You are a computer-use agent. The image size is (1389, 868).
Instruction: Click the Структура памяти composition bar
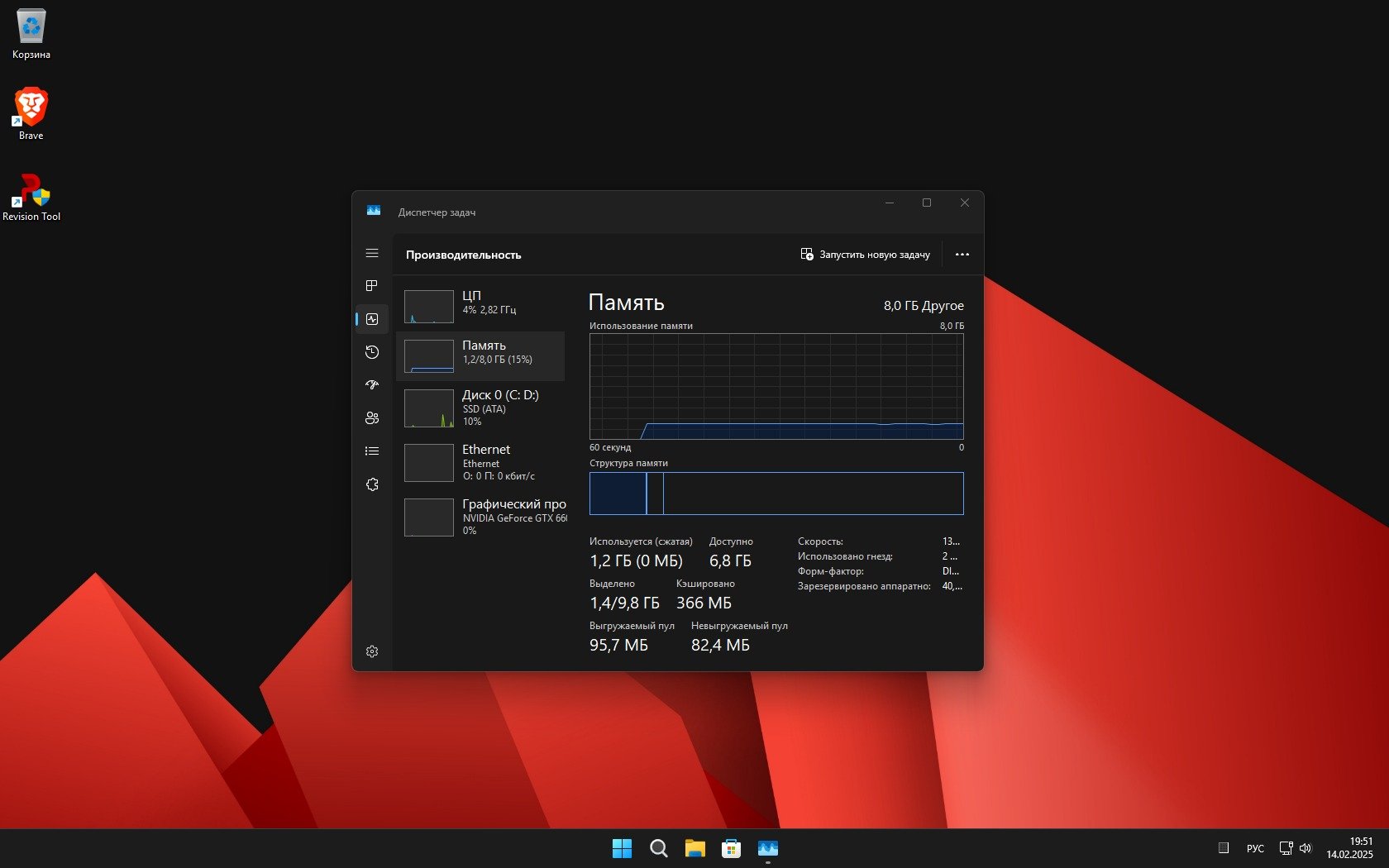pyautogui.click(x=776, y=494)
